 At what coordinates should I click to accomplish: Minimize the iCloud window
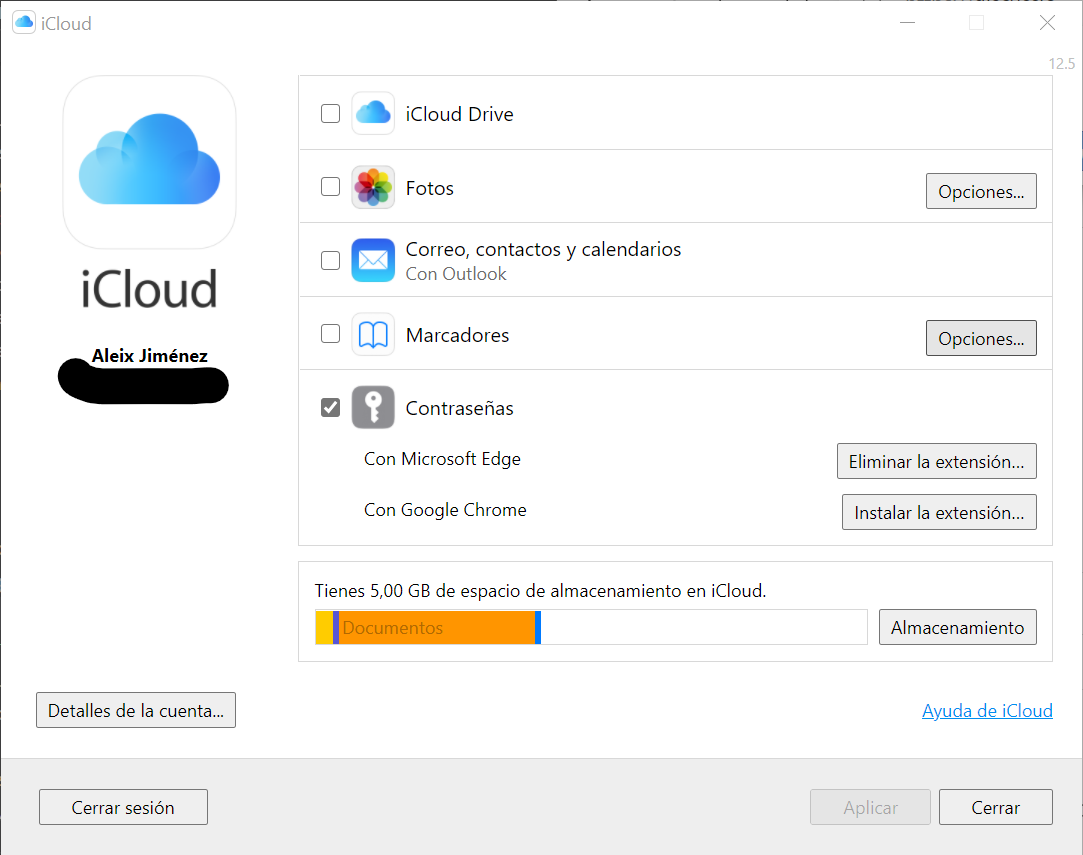tap(908, 23)
